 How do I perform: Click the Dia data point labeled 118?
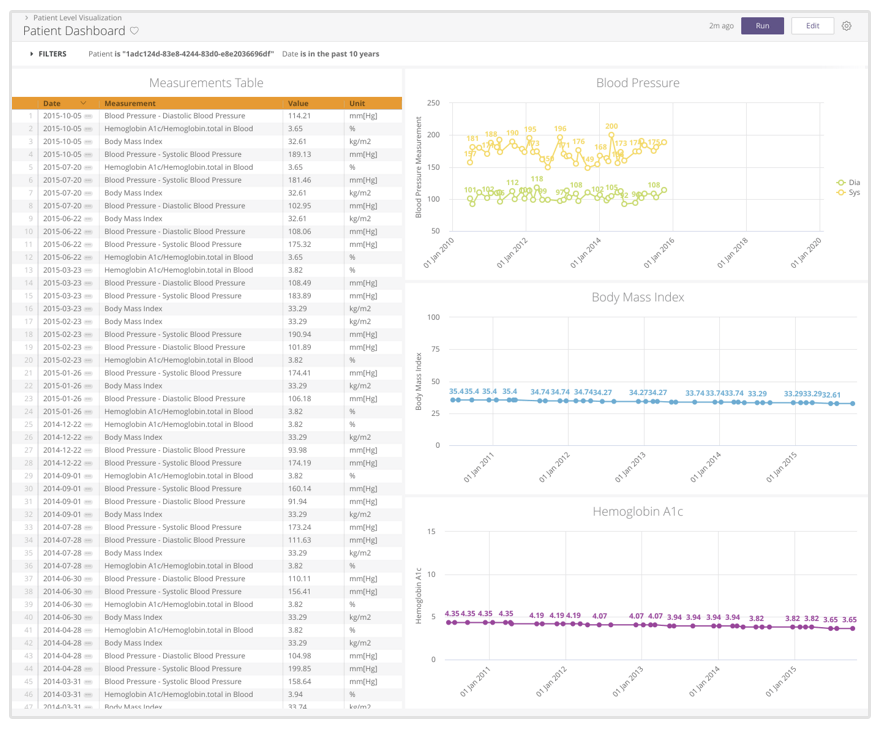(x=537, y=188)
